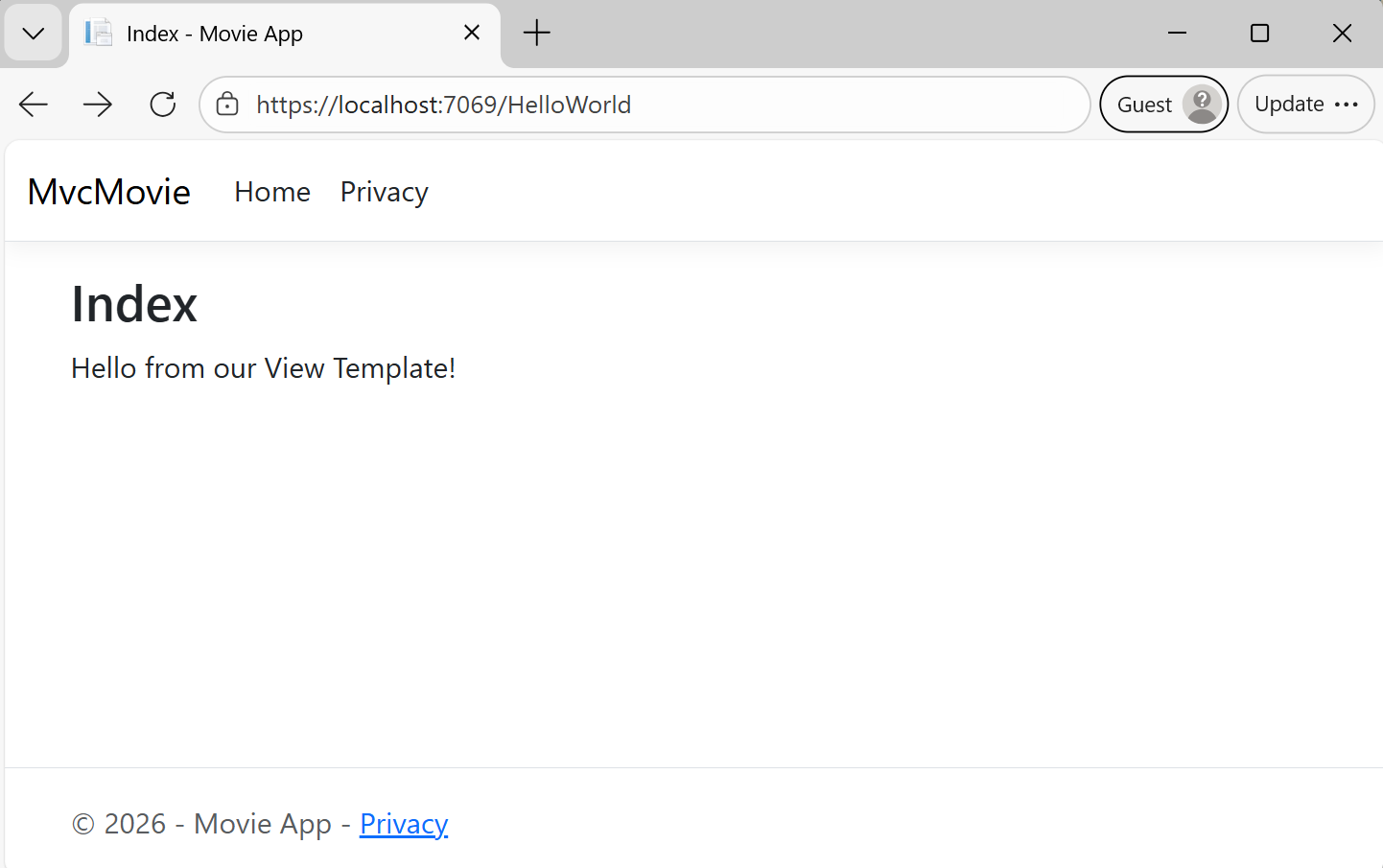Click the Update menu dots icon

1347,105
